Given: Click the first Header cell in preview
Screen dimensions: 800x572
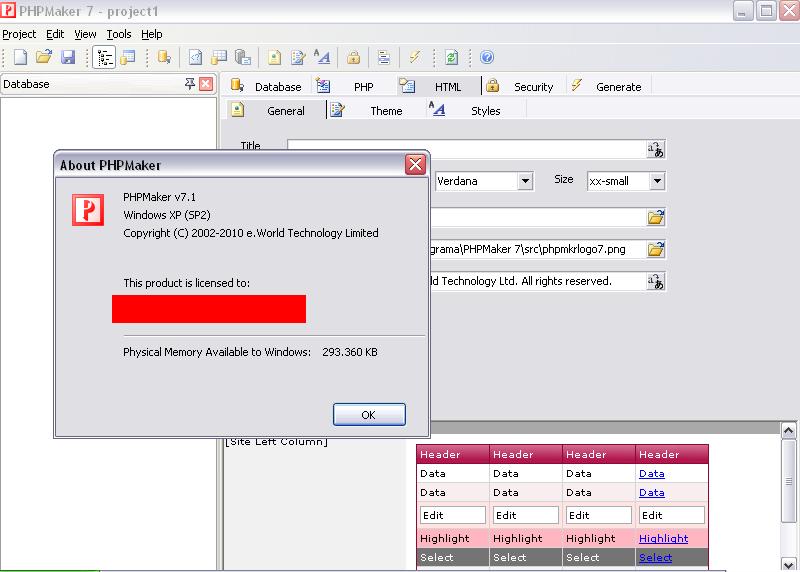Looking at the screenshot, I should click(x=453, y=454).
